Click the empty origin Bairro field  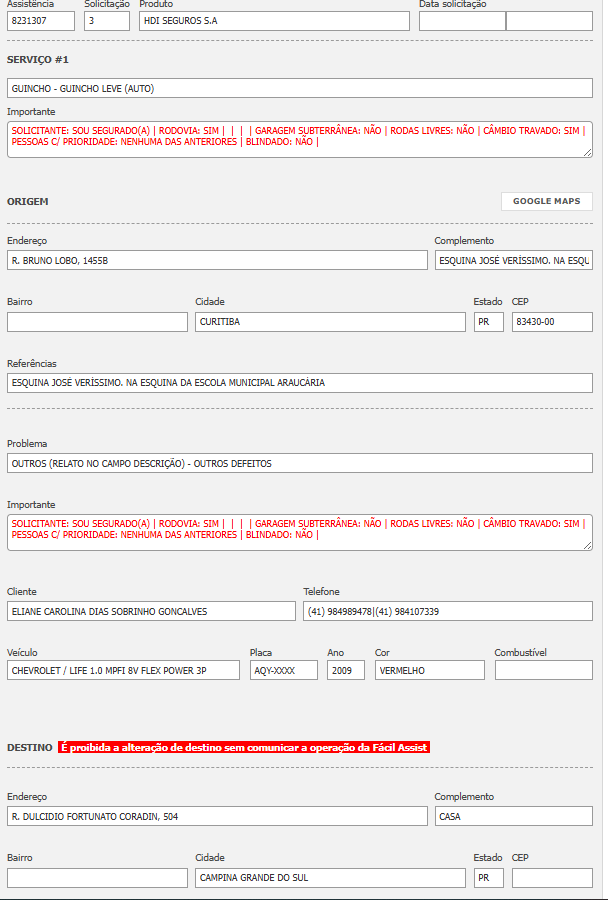click(x=97, y=321)
